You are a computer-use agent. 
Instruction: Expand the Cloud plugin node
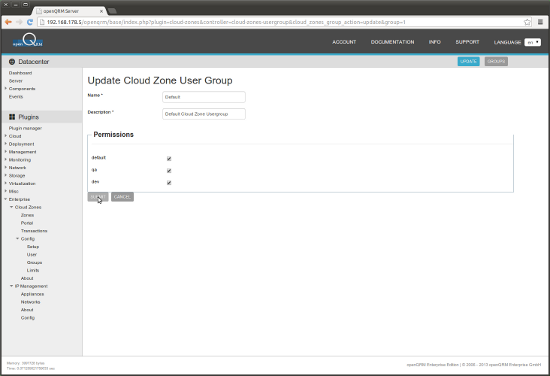(x=6, y=136)
